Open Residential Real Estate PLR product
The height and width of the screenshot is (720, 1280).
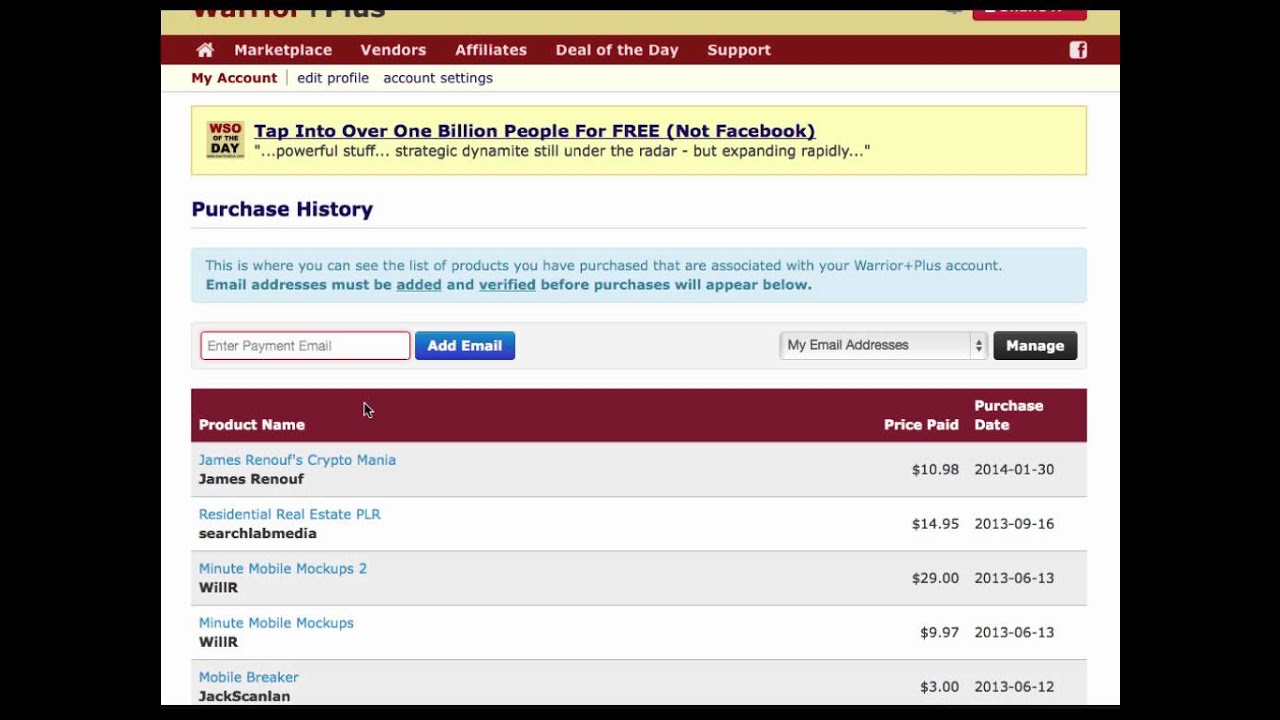coord(289,514)
